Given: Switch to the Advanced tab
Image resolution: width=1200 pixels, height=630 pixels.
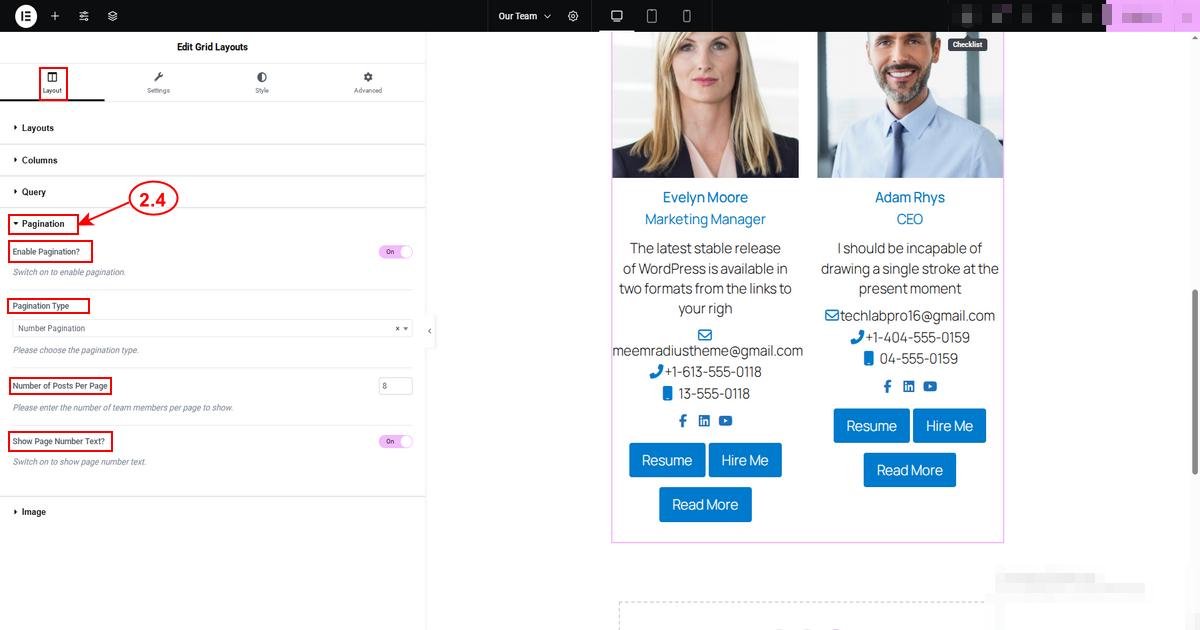Looking at the screenshot, I should [368, 83].
